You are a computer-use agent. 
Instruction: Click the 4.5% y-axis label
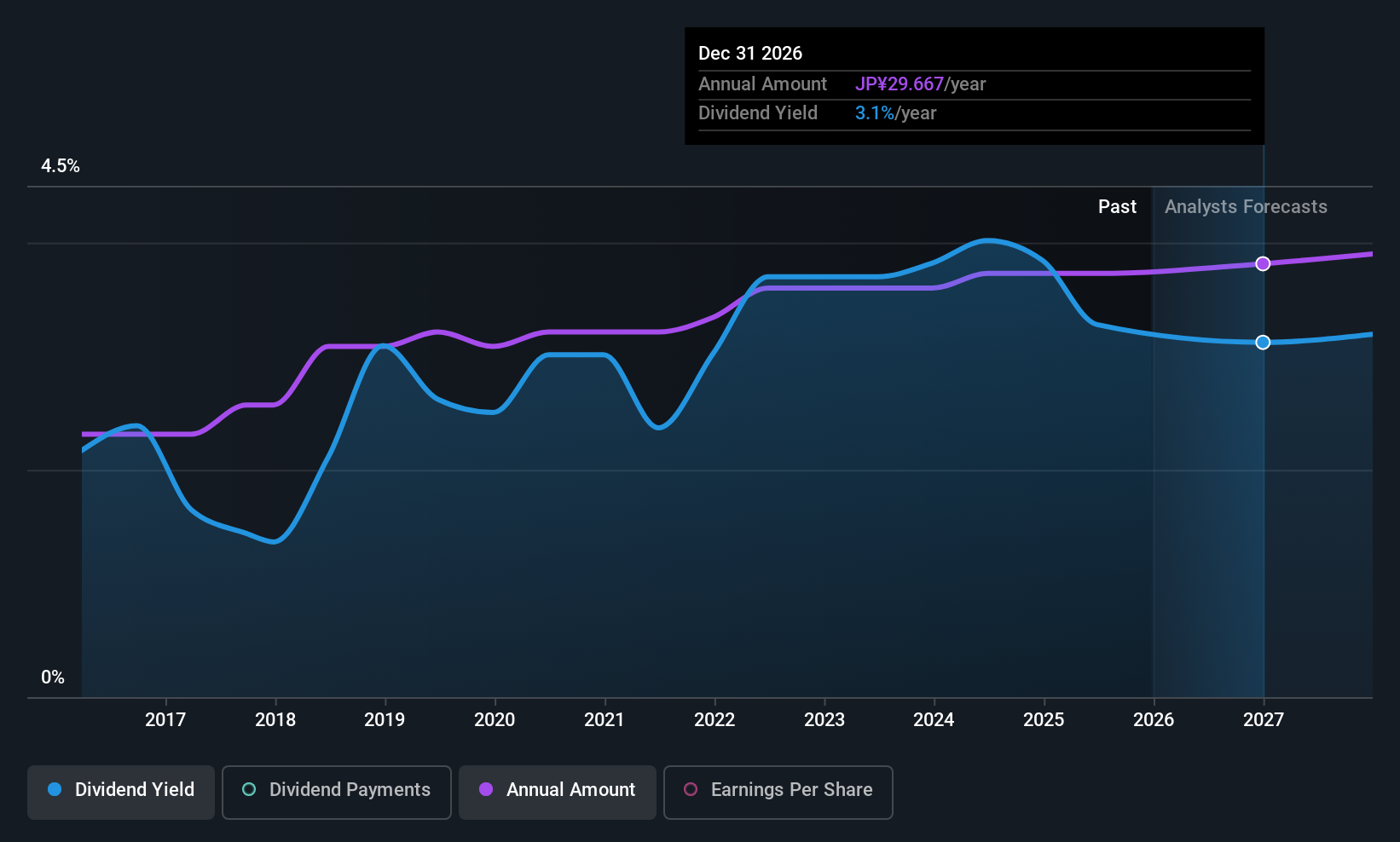click(61, 166)
